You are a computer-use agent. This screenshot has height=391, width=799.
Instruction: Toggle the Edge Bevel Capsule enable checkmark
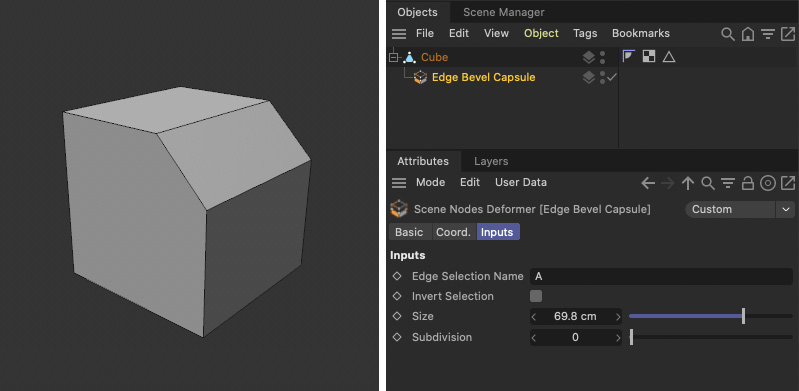[612, 77]
